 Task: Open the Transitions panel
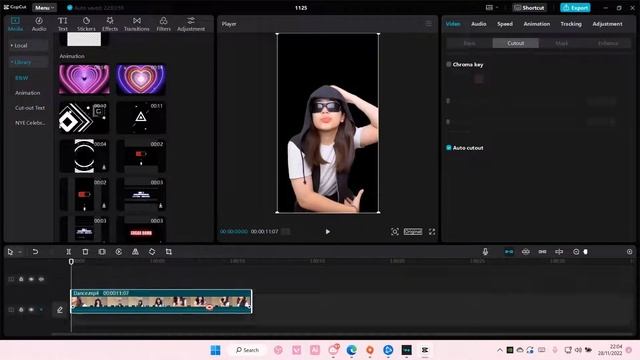coord(137,24)
